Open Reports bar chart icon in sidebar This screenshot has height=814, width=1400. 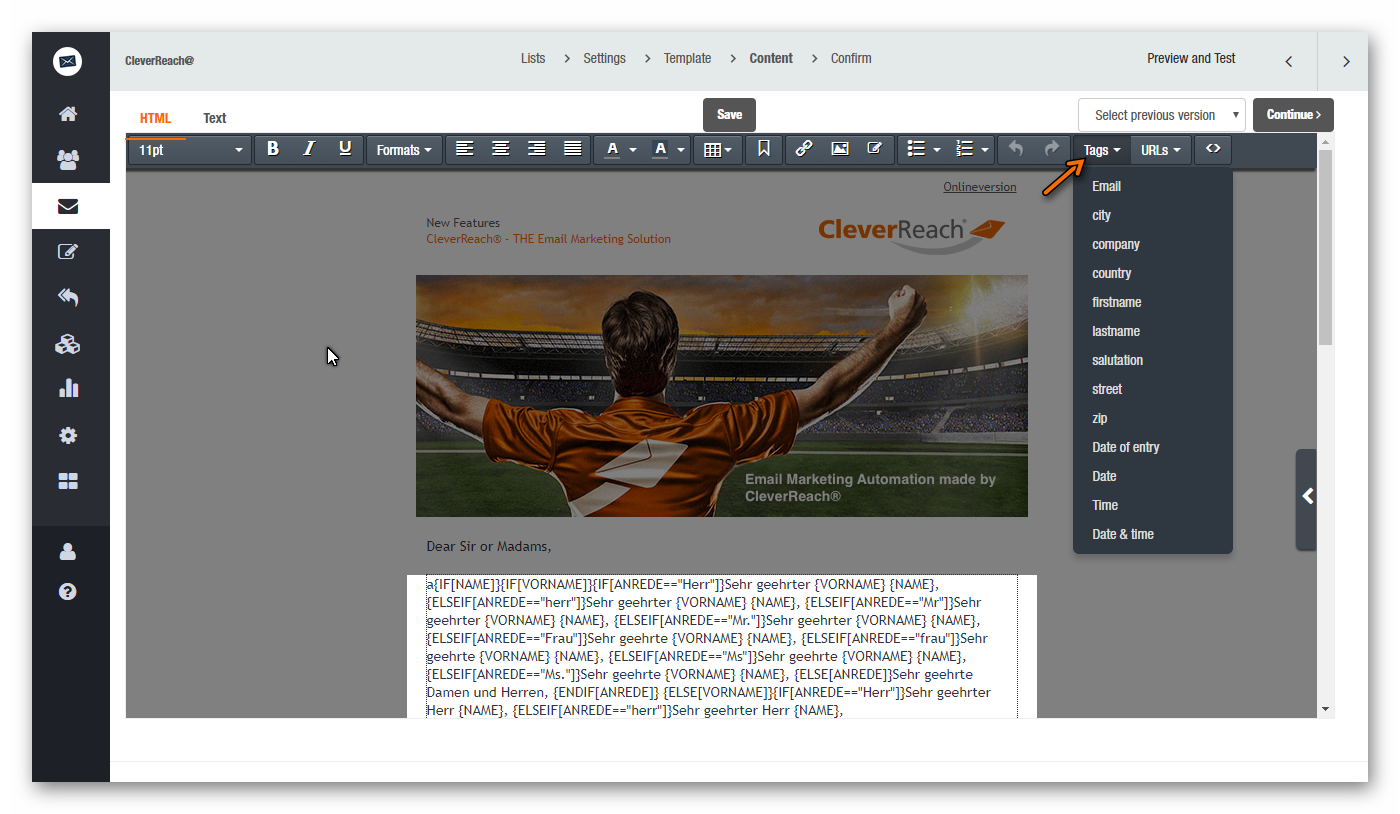click(68, 388)
